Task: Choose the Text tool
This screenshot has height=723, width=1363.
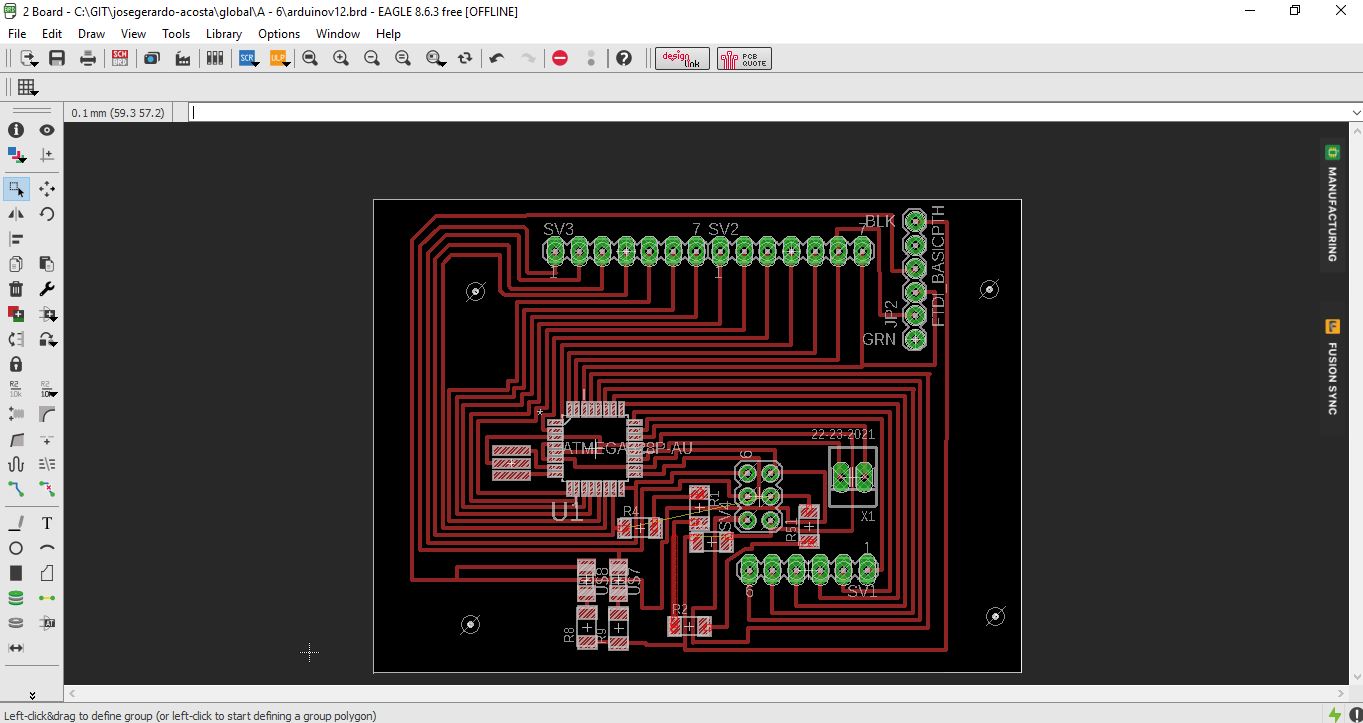Action: (x=47, y=523)
